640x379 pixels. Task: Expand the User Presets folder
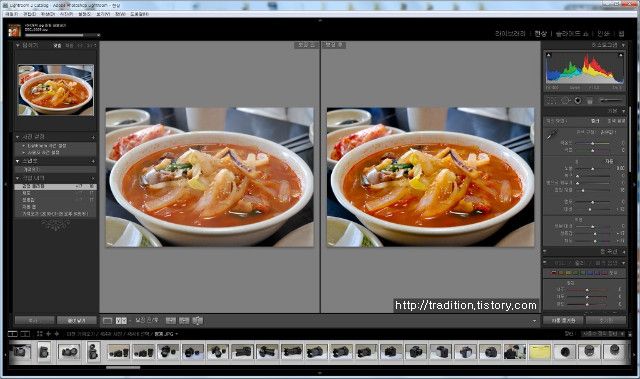(23, 152)
